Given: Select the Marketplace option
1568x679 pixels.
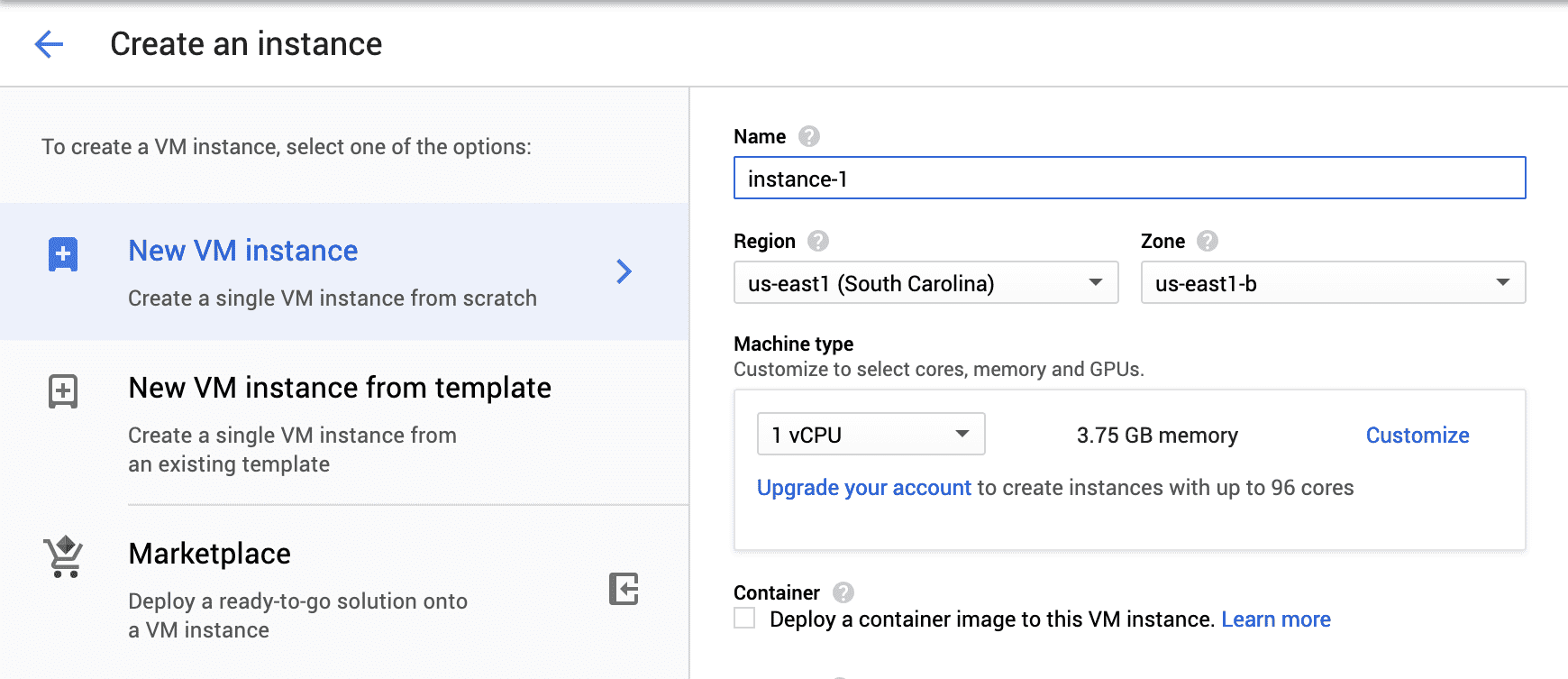Looking at the screenshot, I should (x=345, y=590).
